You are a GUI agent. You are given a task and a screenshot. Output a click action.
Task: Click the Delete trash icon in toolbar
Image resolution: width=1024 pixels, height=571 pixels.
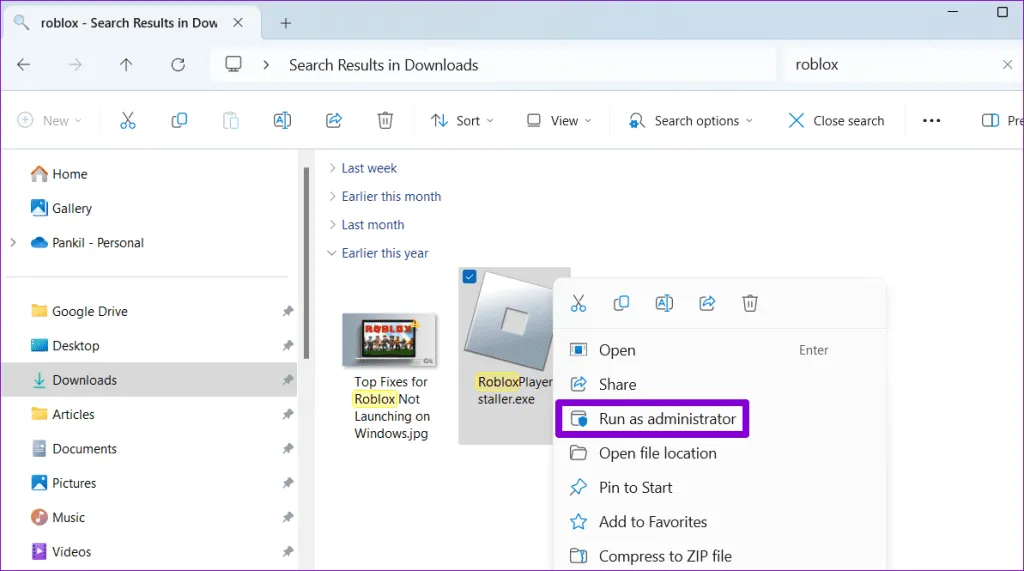click(x=385, y=120)
